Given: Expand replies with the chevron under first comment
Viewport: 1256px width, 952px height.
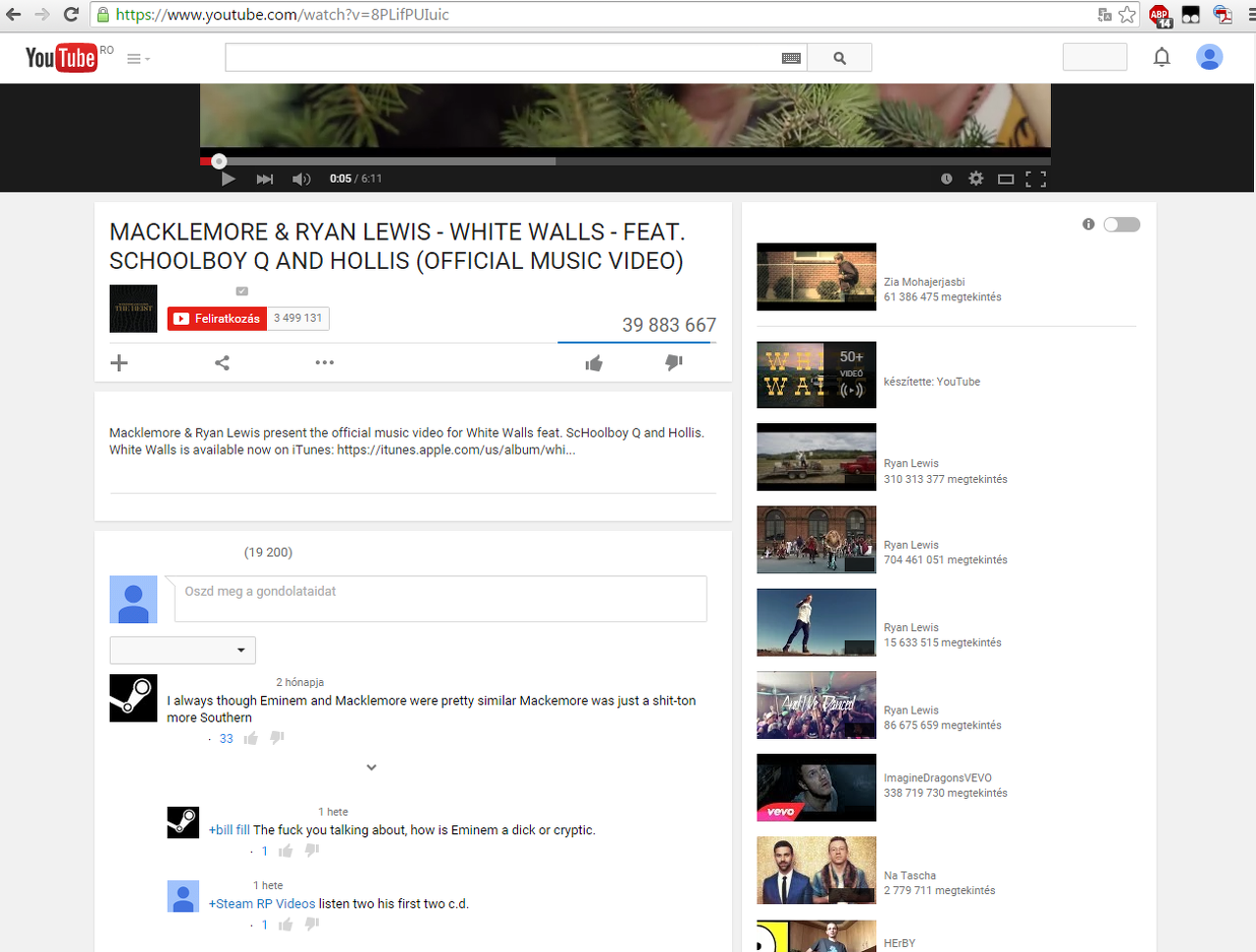Looking at the screenshot, I should 371,767.
